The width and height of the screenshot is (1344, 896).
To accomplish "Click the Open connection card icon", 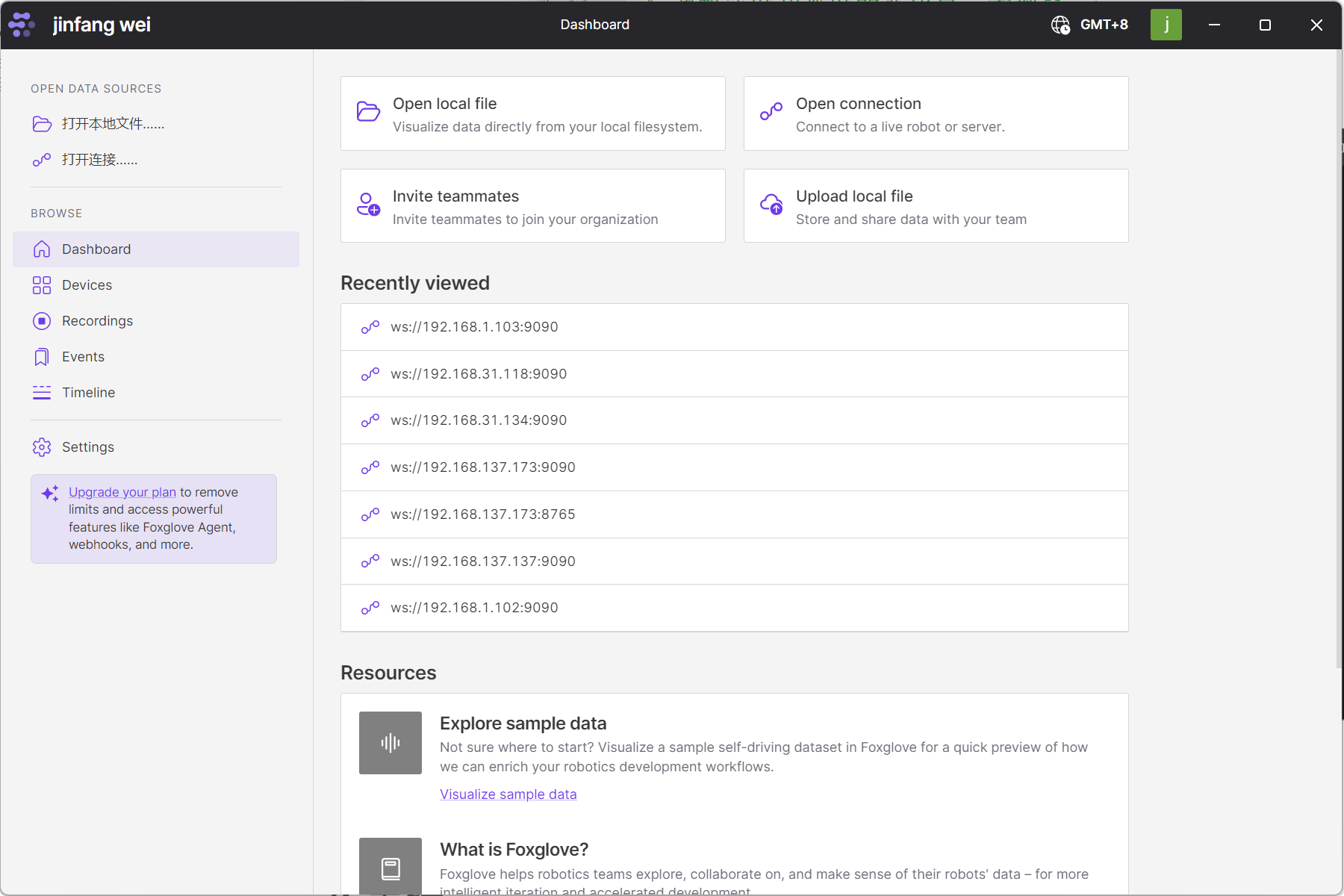I will click(771, 112).
